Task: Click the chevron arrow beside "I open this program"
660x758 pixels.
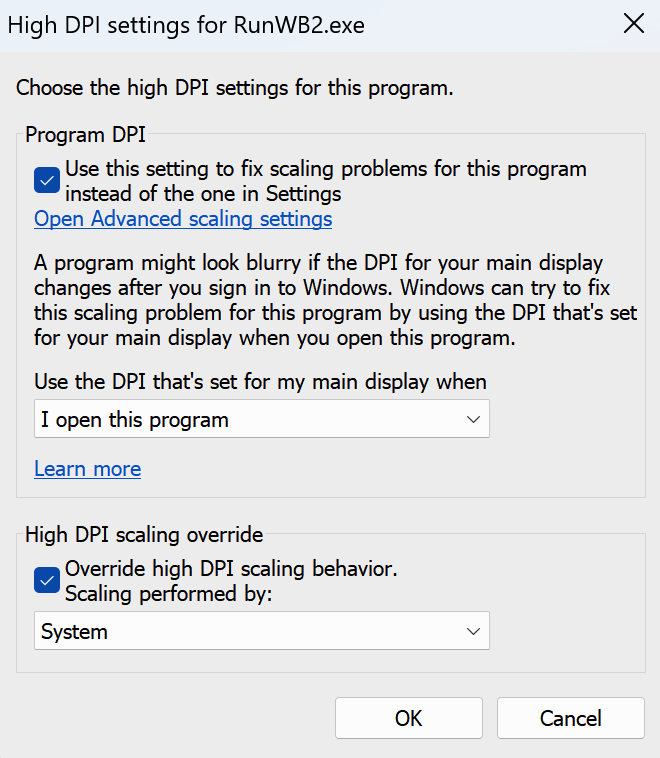Action: [x=474, y=420]
